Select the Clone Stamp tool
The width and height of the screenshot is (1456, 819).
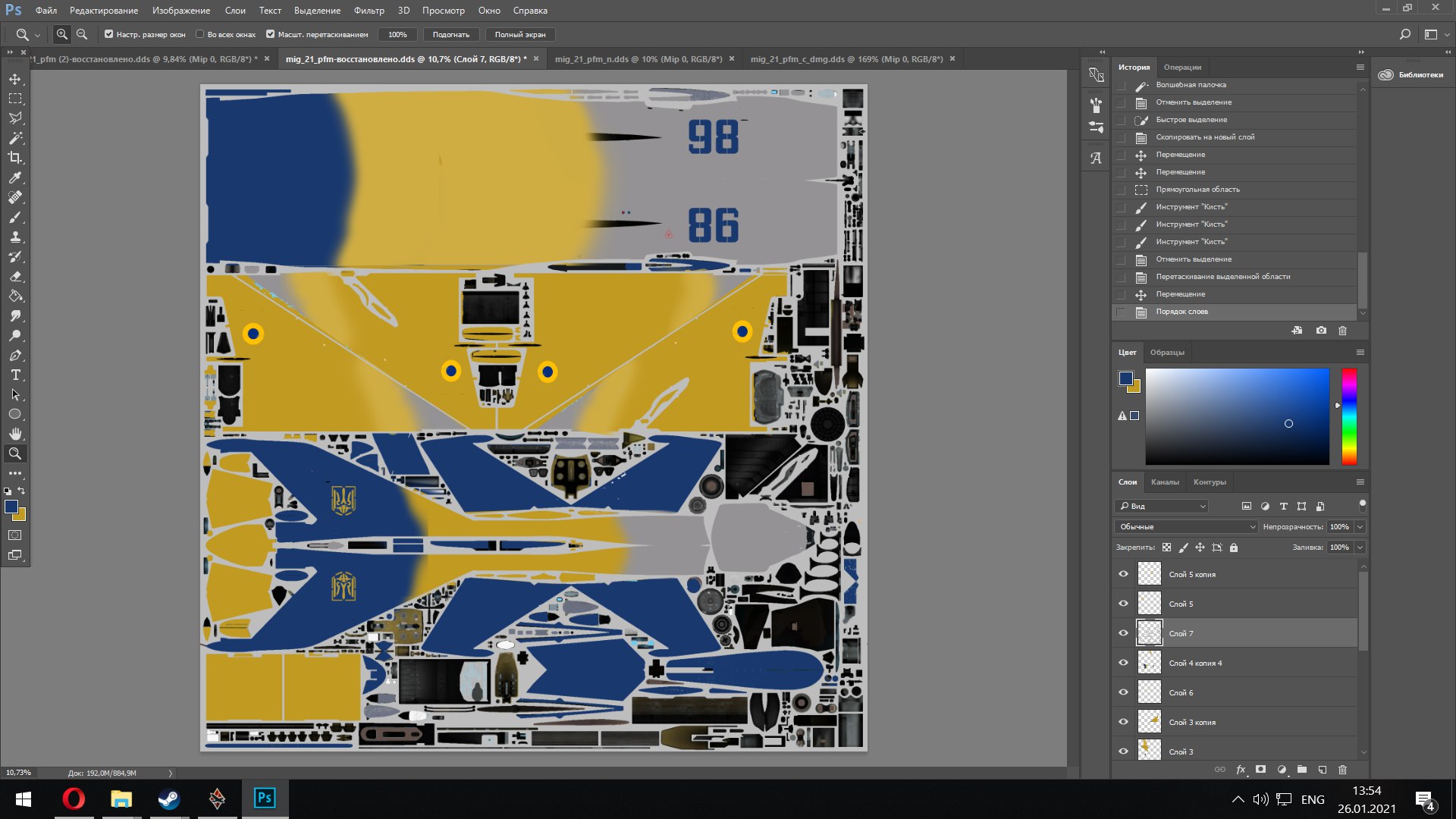click(15, 237)
